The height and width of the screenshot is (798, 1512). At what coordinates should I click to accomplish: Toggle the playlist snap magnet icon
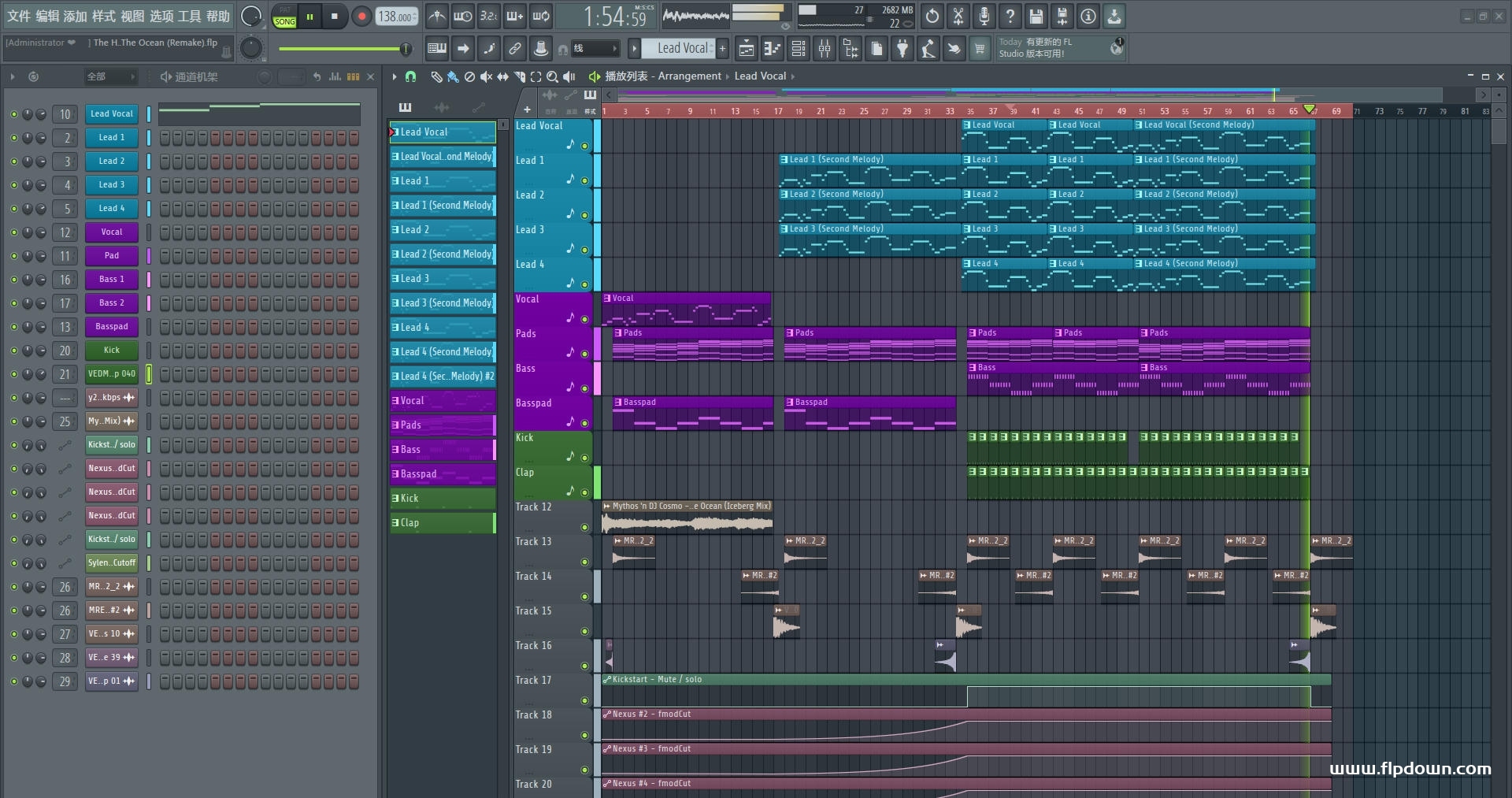click(410, 76)
